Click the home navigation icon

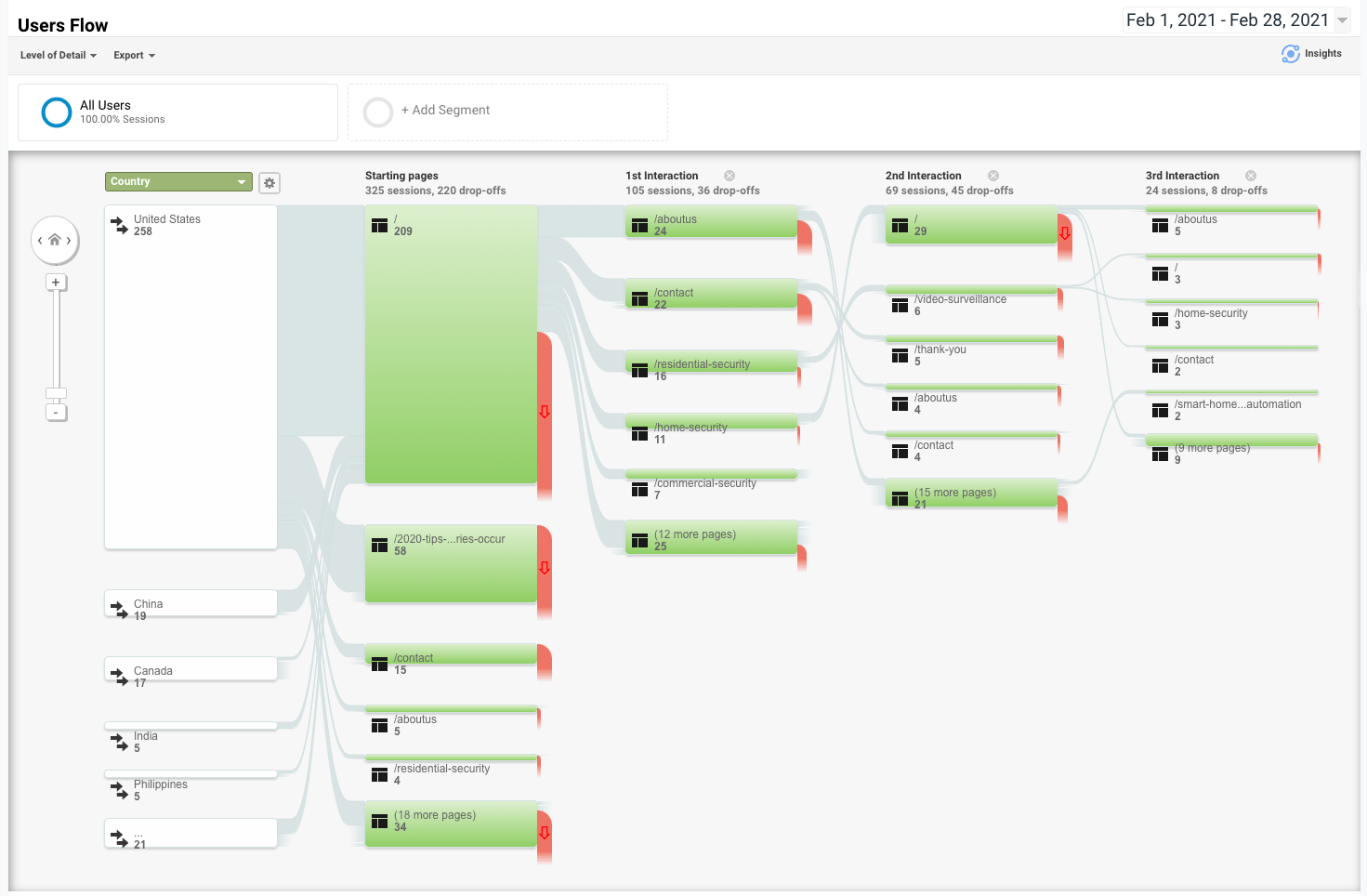(55, 240)
